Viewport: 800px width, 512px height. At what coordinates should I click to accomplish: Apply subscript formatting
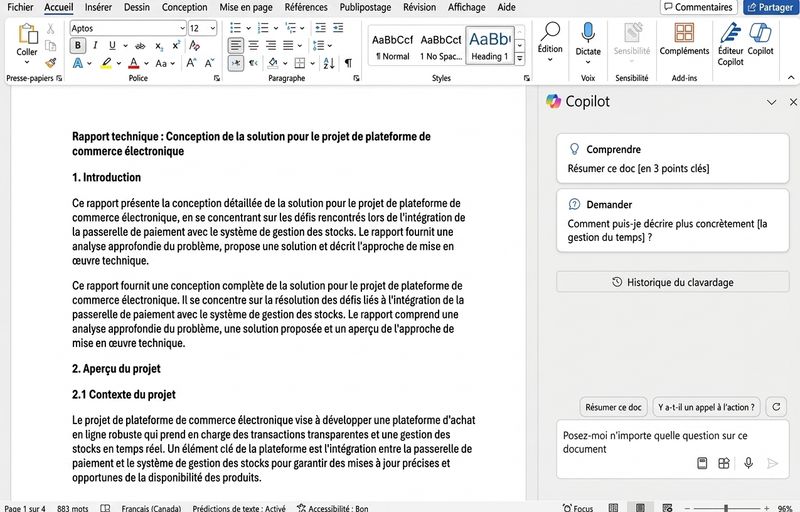159,45
